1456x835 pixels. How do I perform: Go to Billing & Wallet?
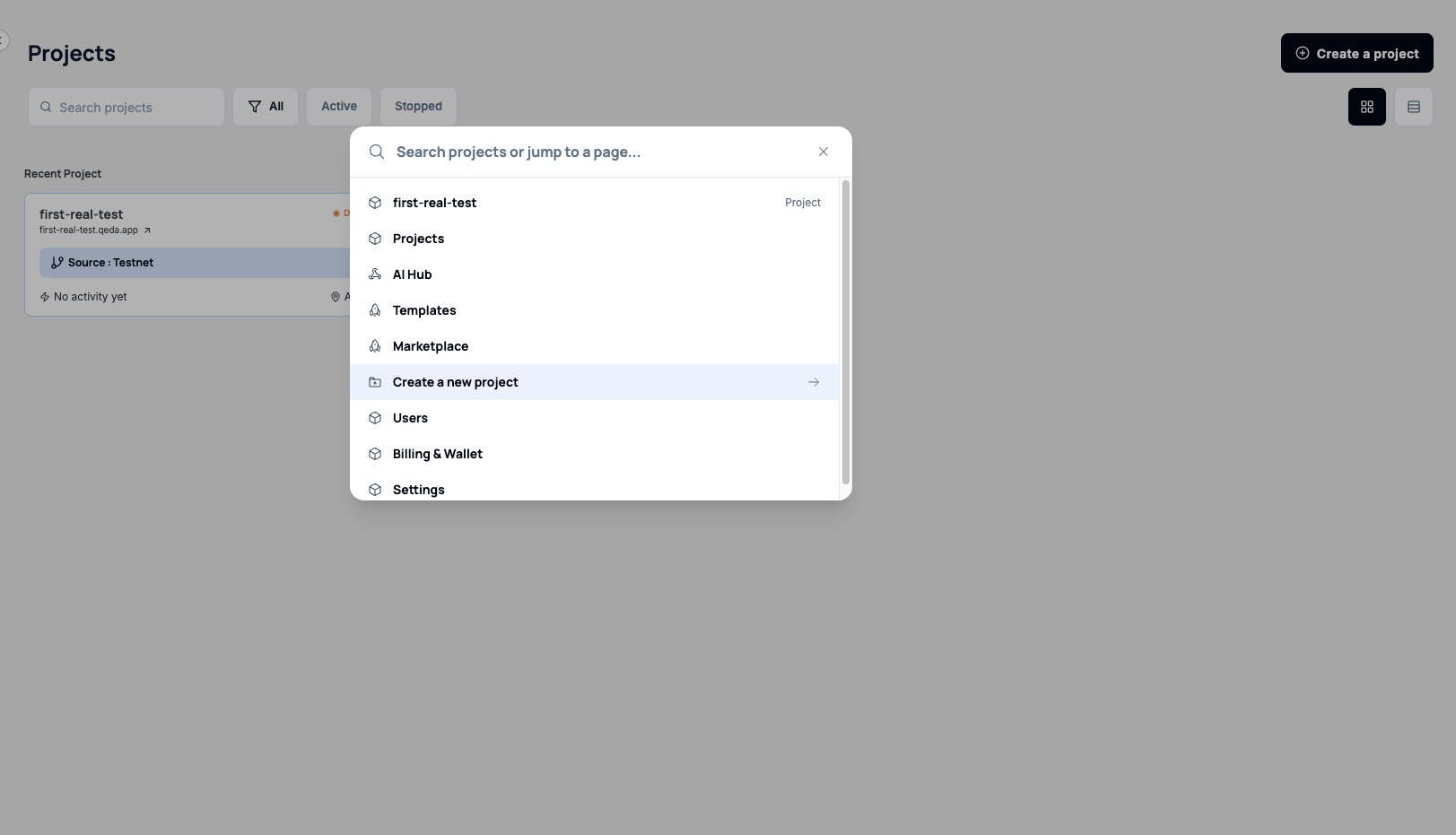point(594,454)
